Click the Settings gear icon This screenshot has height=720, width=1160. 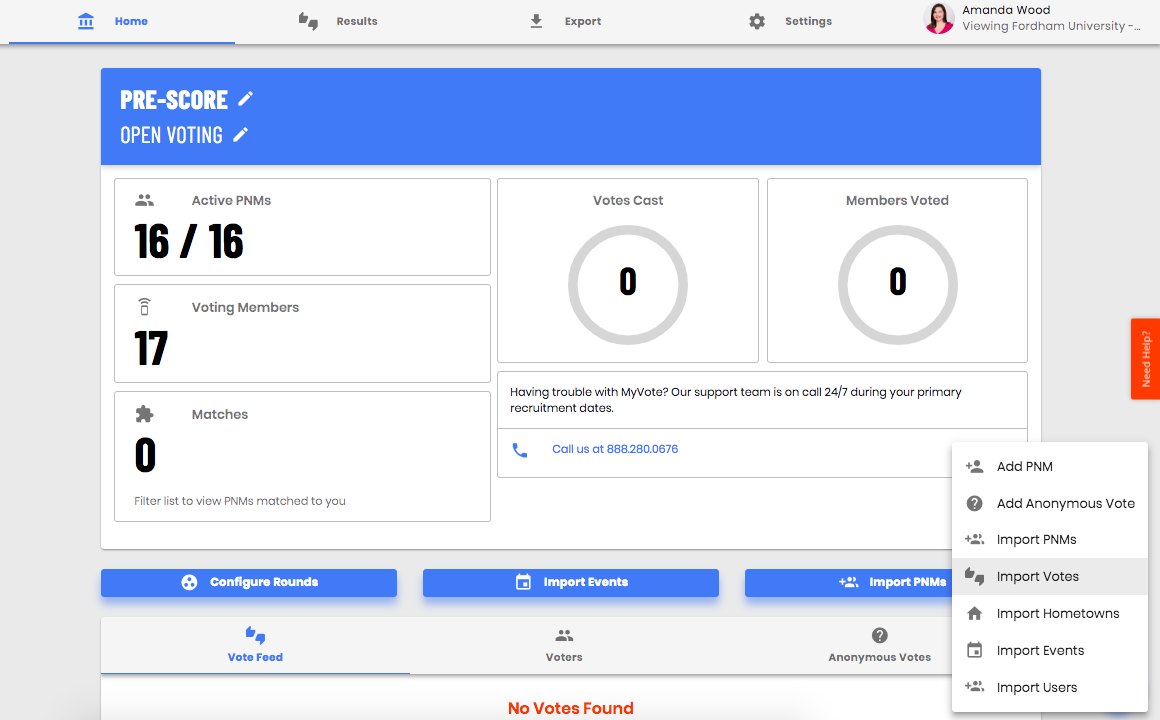pyautogui.click(x=757, y=21)
